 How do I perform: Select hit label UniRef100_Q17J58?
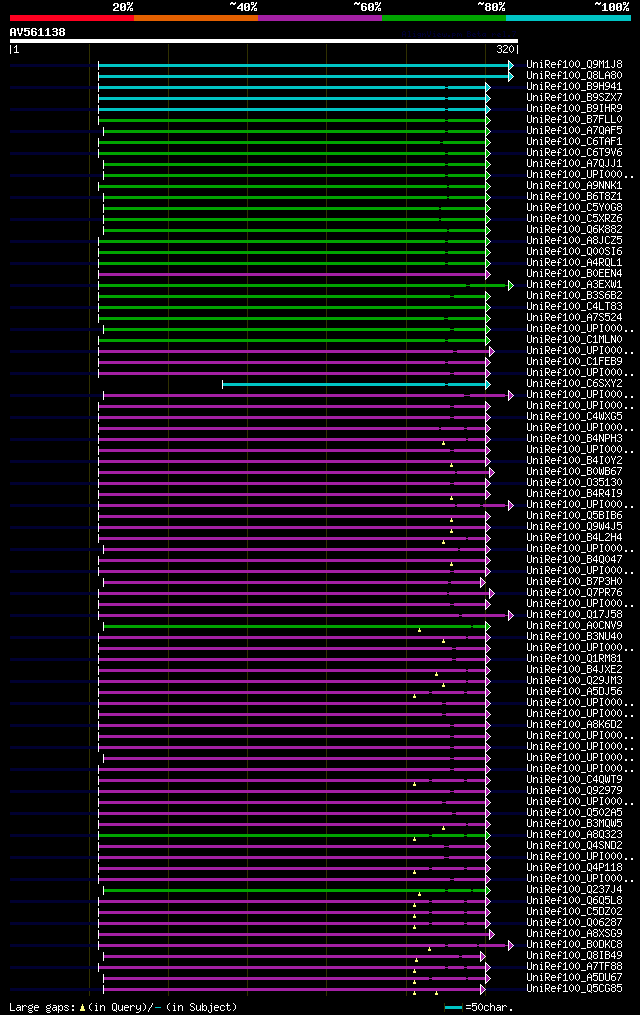574,615
